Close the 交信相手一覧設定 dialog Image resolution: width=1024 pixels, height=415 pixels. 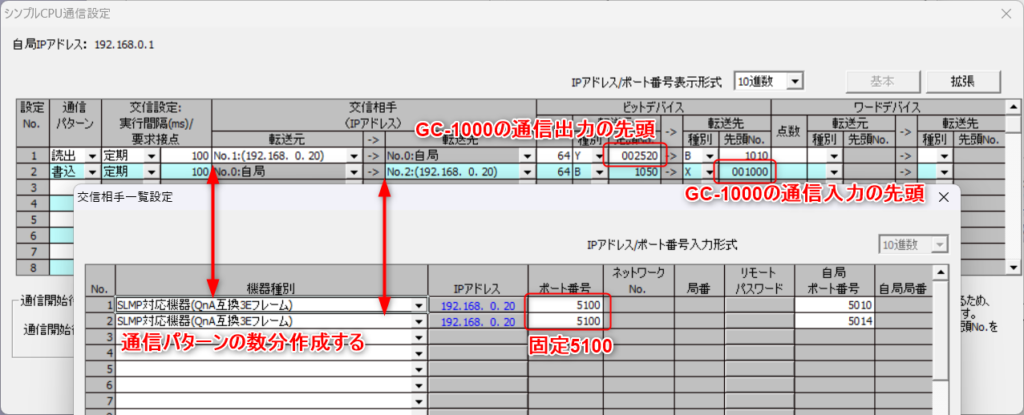(x=943, y=197)
